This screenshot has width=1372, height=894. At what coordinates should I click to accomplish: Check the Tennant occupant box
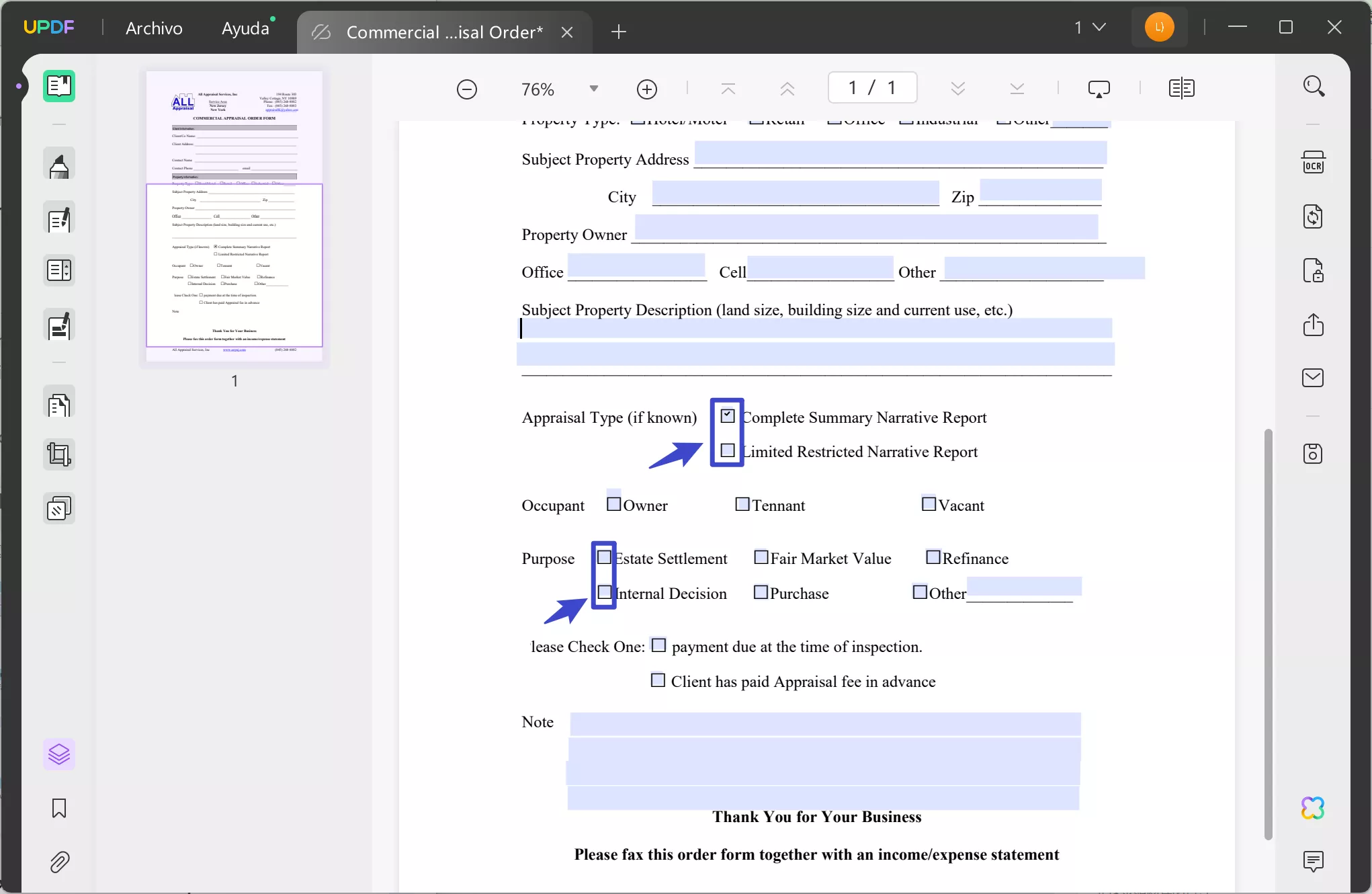coord(742,504)
